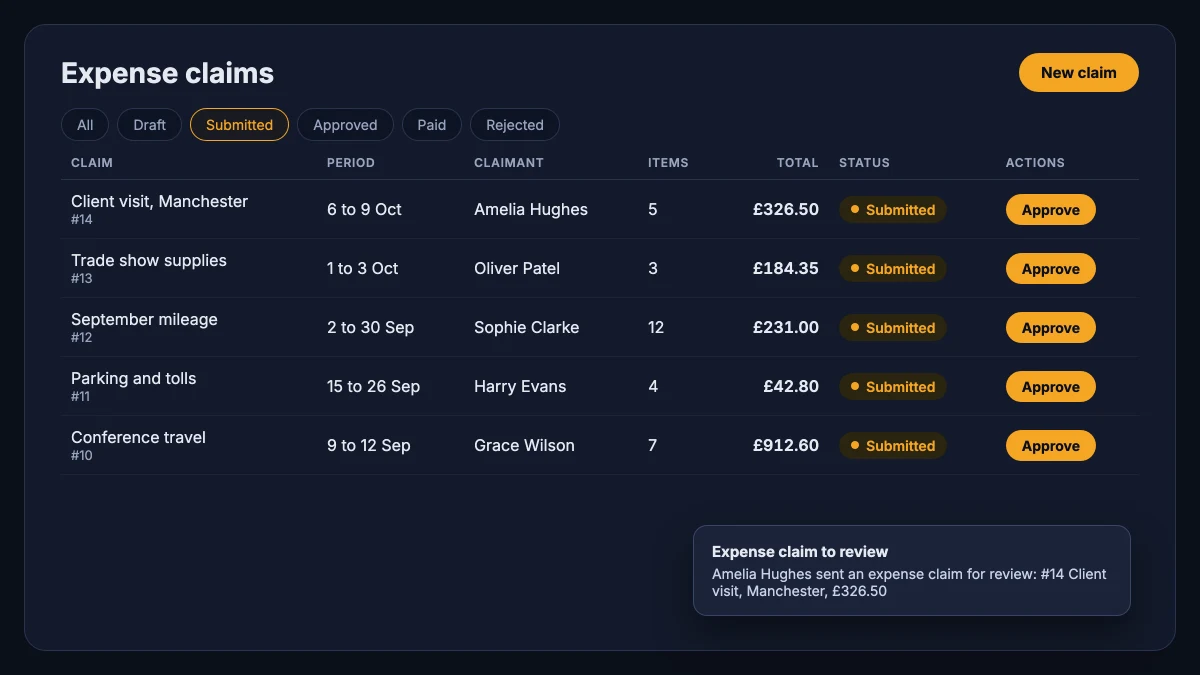Image resolution: width=1200 pixels, height=675 pixels.
Task: Open claim Parking and tolls
Action: pos(134,378)
